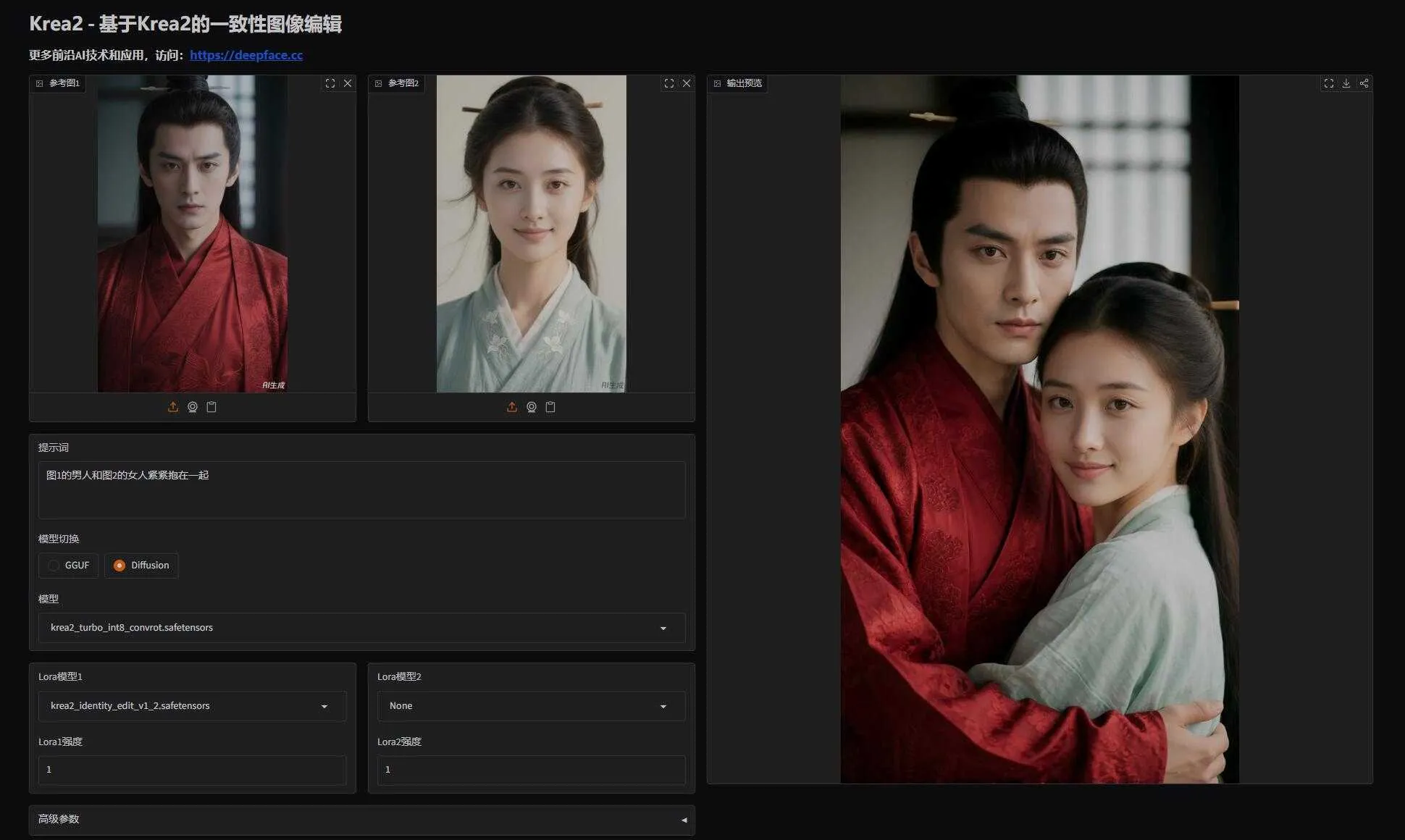Viewport: 1405px width, 840px height.
Task: Click the upload icon under 参考图2
Action: point(512,407)
